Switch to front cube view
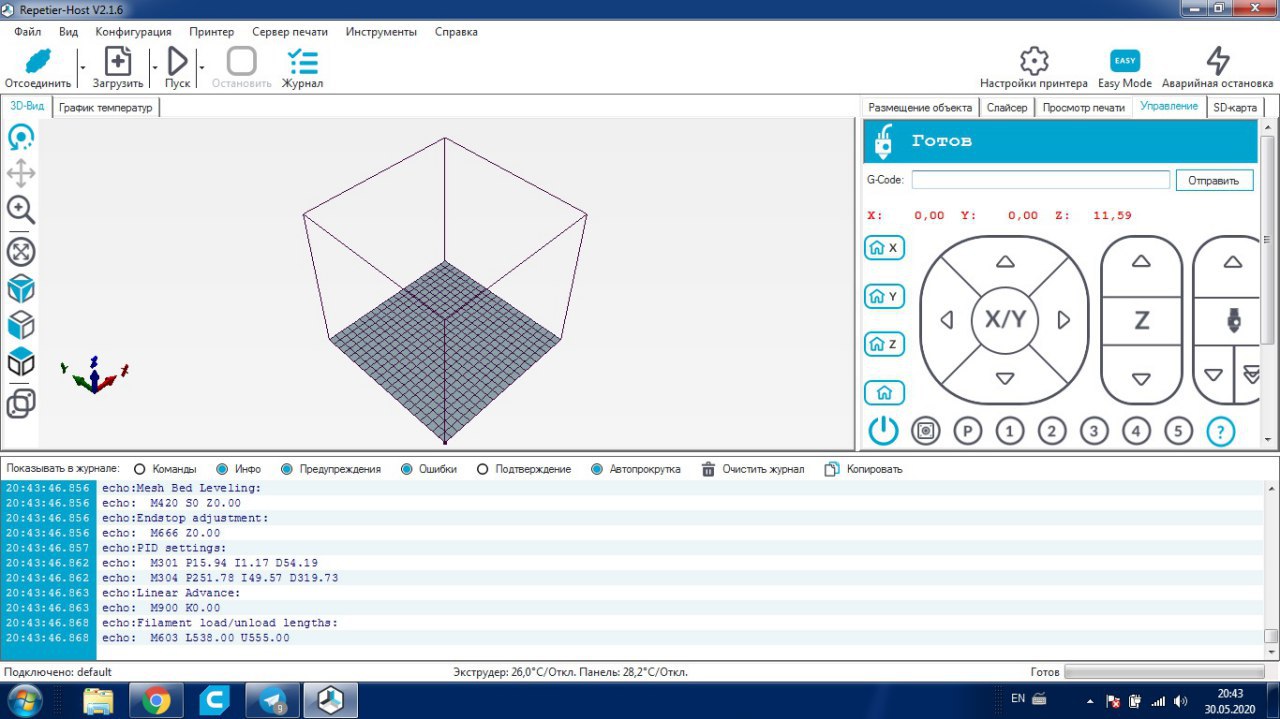The height and width of the screenshot is (719, 1280). click(21, 325)
